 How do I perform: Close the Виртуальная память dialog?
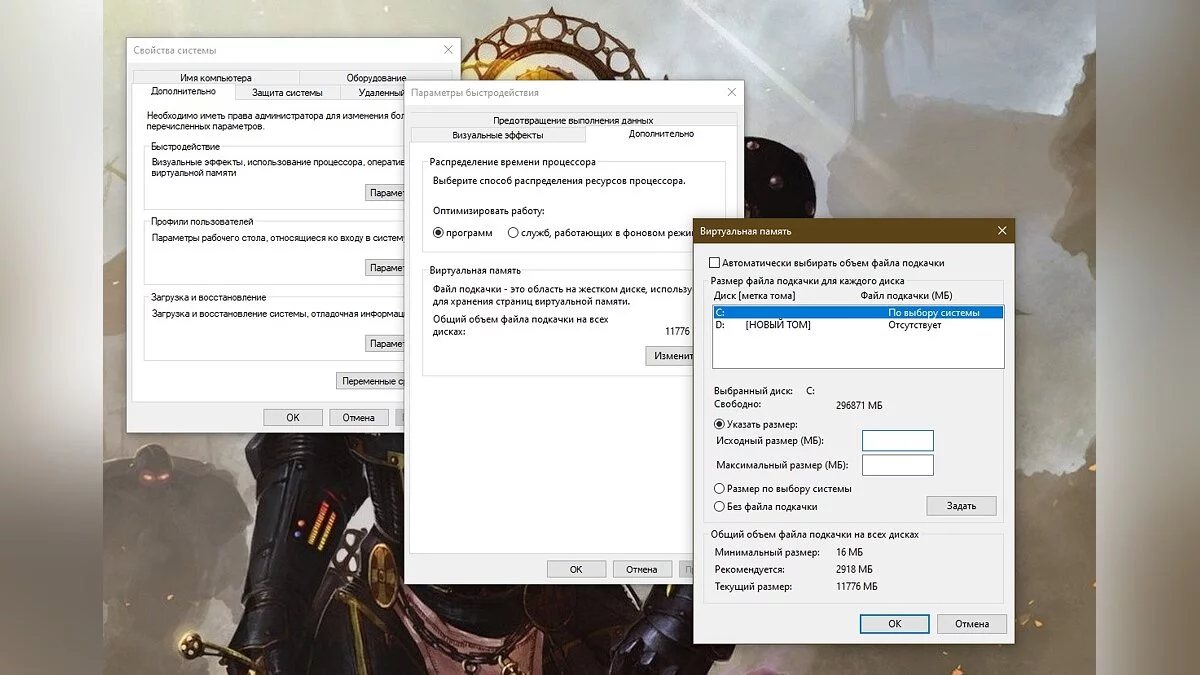pos(1002,231)
